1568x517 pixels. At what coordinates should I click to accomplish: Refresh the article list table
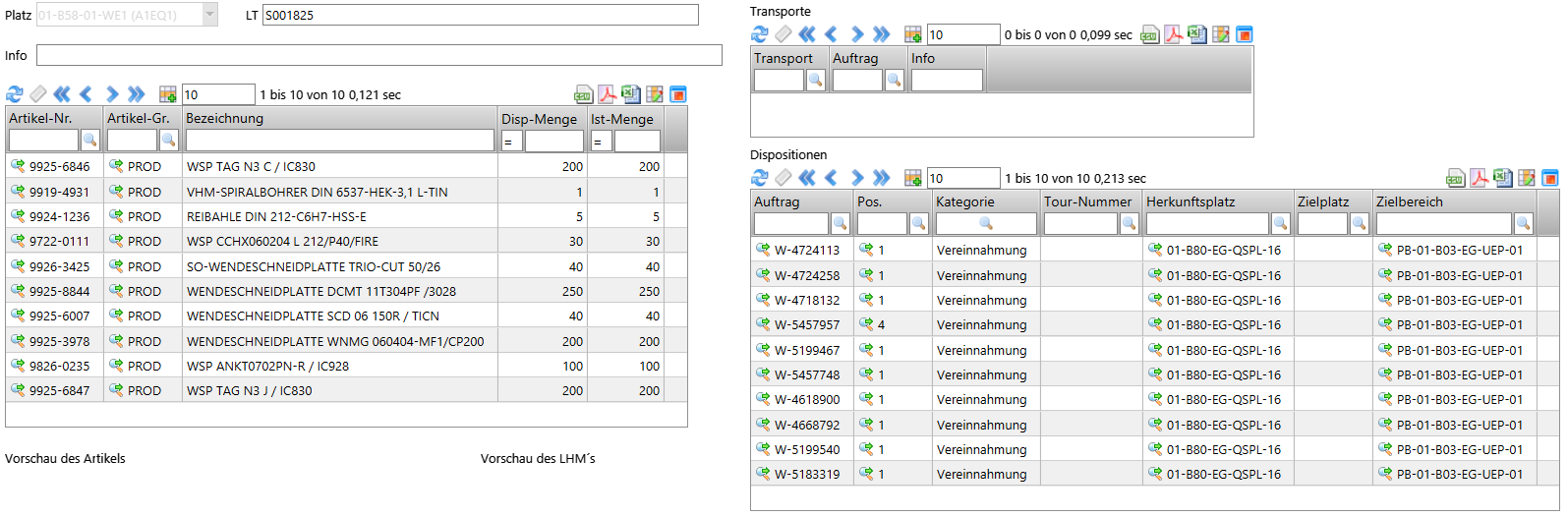pos(14,94)
